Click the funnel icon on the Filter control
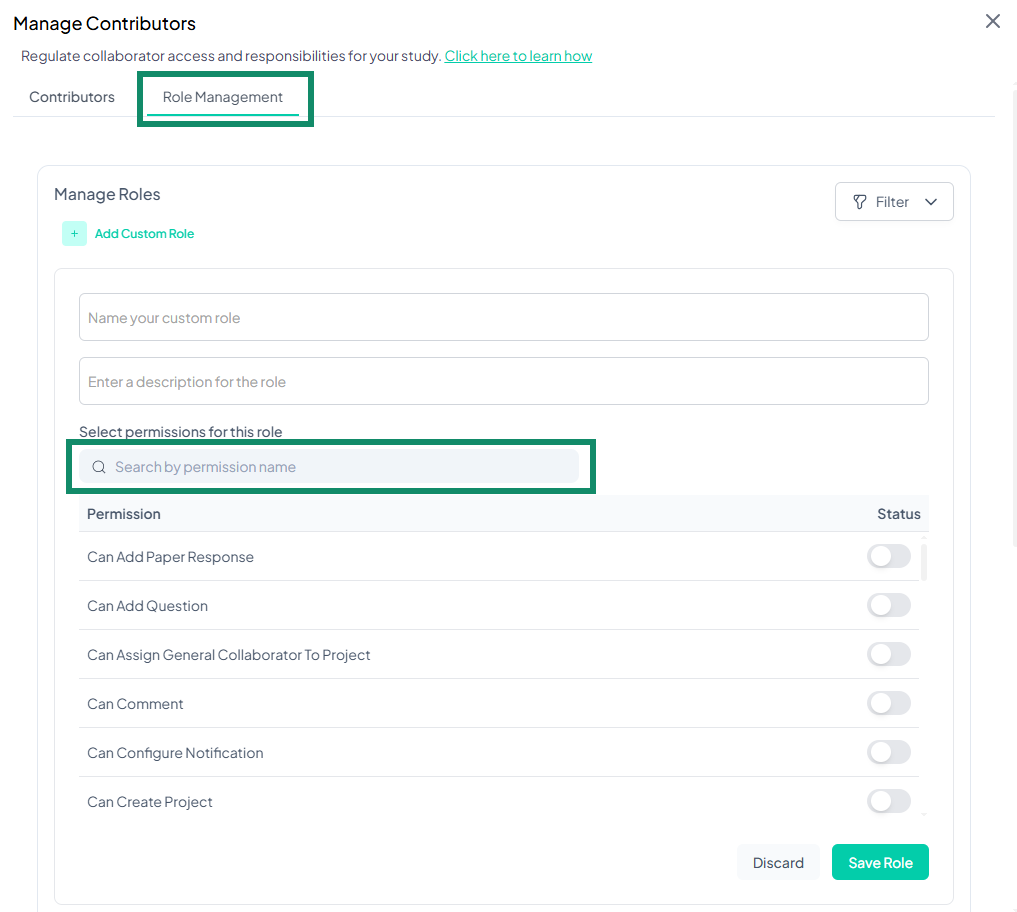The height and width of the screenshot is (912, 1017). [861, 201]
